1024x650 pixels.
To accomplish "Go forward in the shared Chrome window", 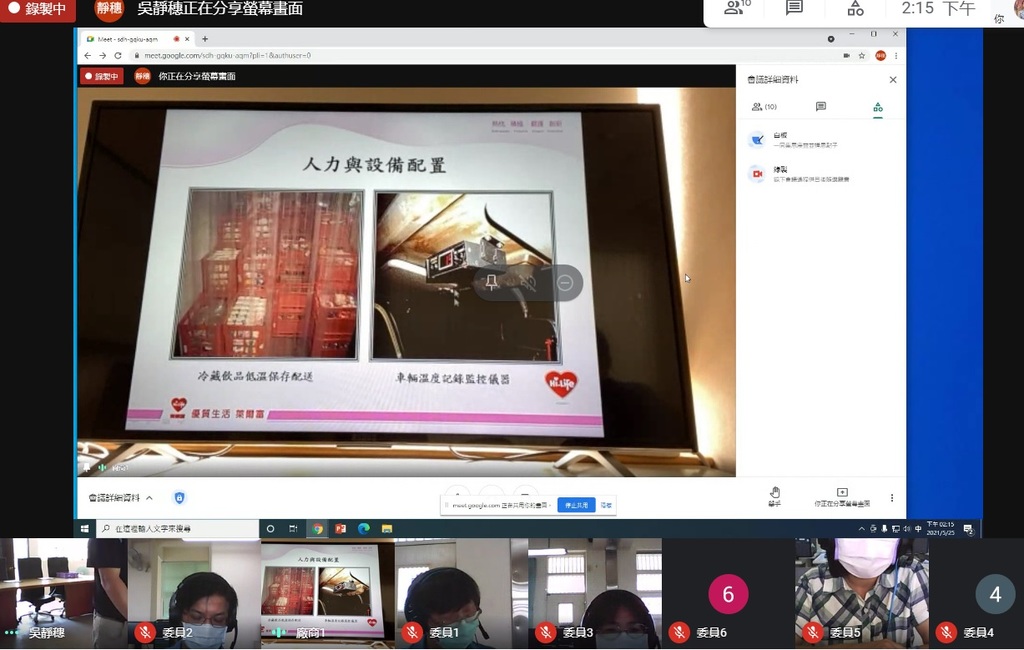I will pos(103,56).
